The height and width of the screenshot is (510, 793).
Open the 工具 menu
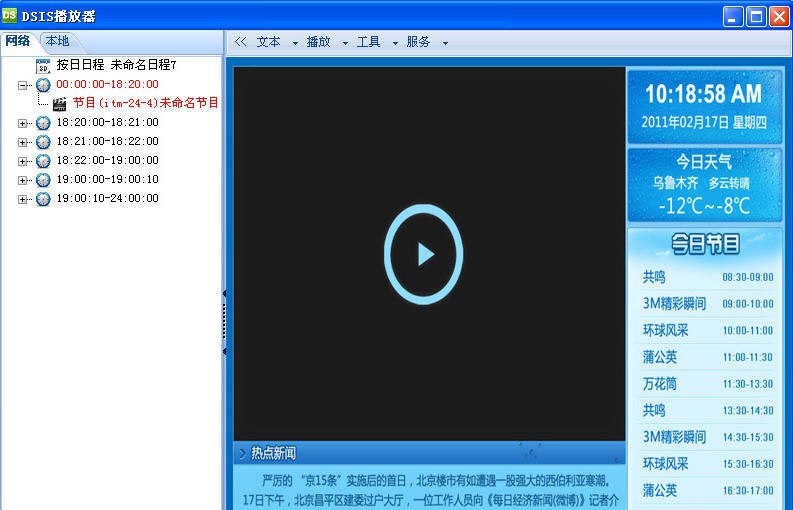[368, 42]
